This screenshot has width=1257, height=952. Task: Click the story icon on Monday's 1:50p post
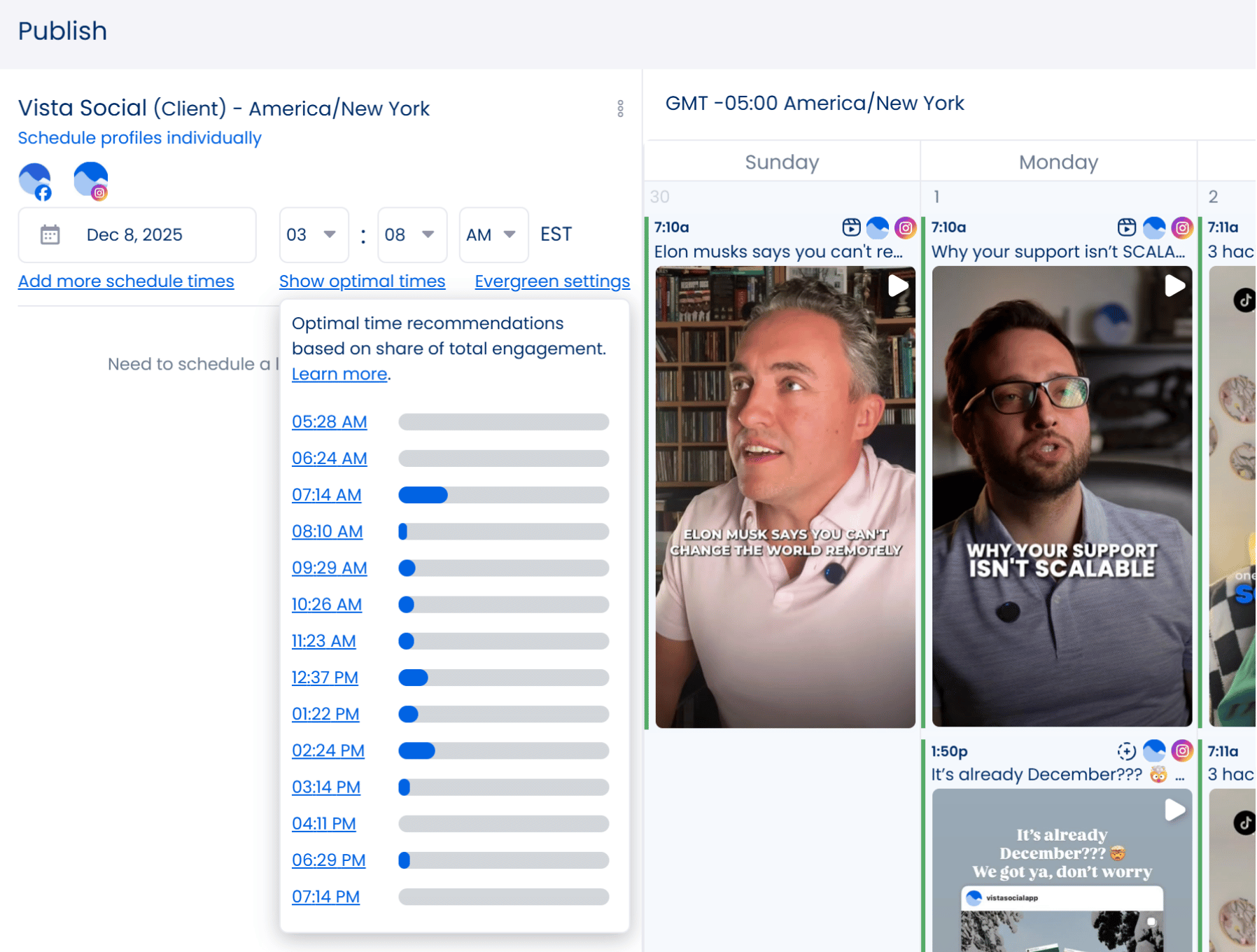[x=1126, y=751]
